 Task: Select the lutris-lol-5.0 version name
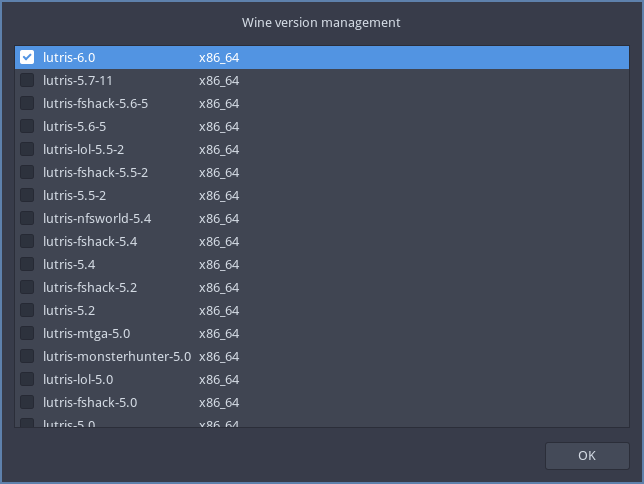pyautogui.click(x=78, y=380)
